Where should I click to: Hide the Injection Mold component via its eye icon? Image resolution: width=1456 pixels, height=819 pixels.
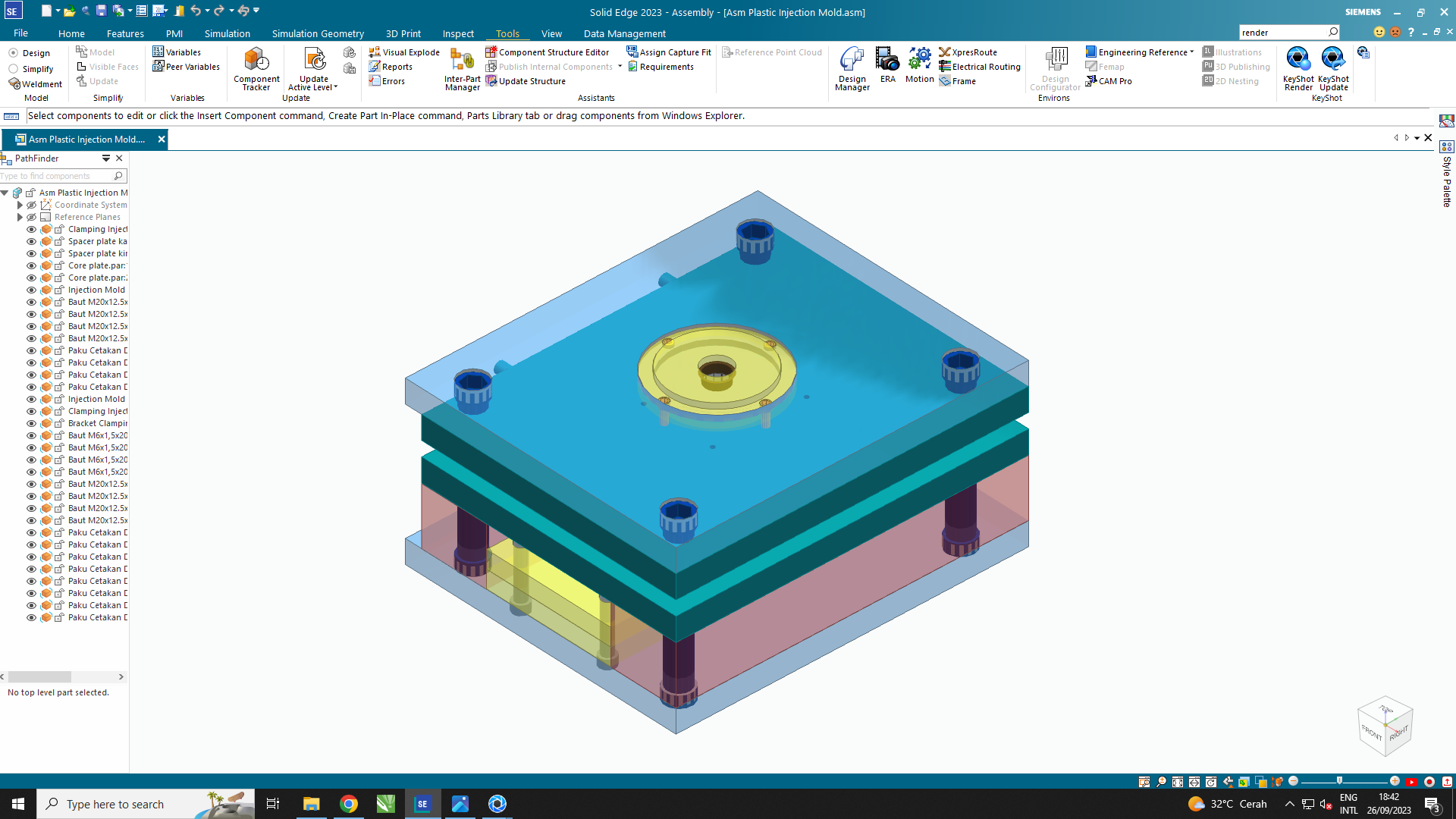coord(32,290)
